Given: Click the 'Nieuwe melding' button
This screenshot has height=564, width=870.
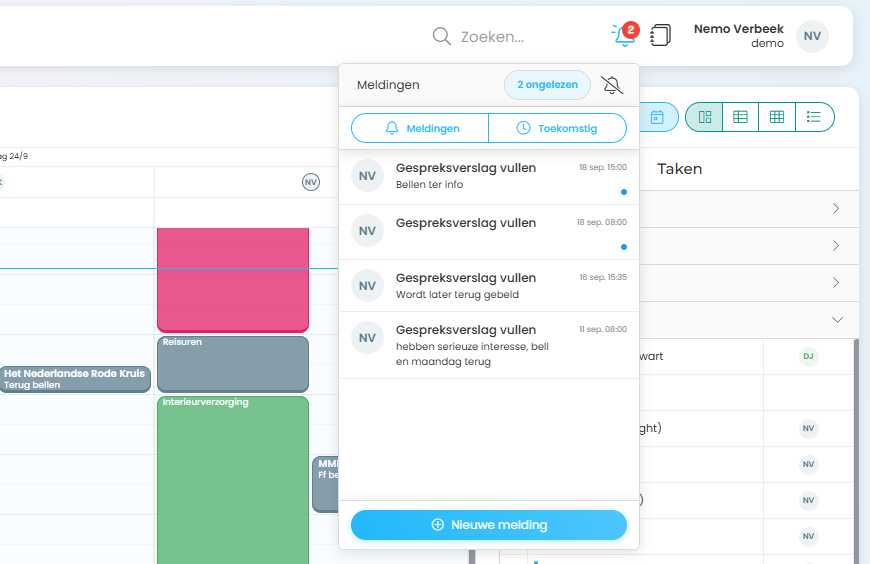Looking at the screenshot, I should coord(488,525).
